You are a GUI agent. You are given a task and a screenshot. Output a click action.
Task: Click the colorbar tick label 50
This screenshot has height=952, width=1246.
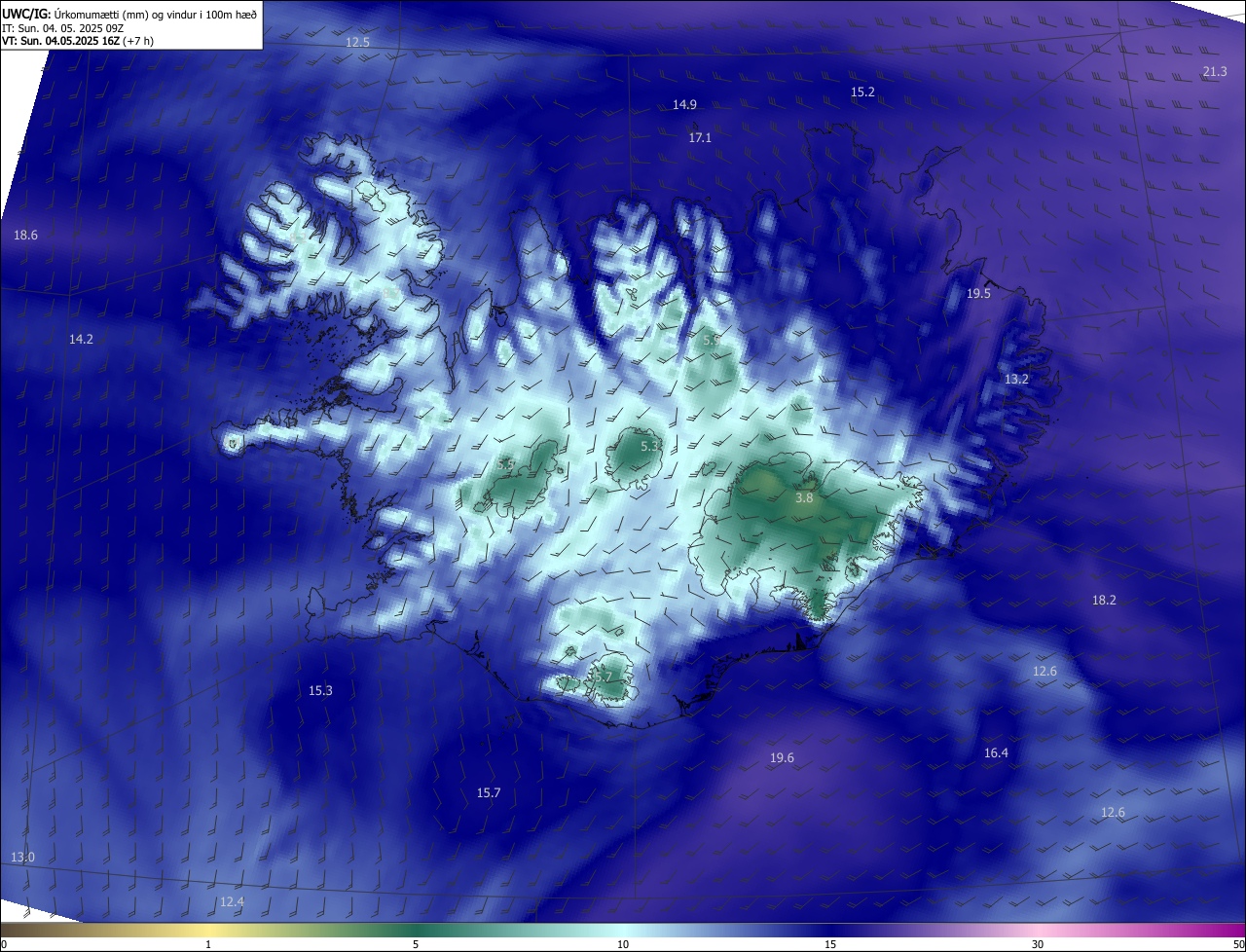pyautogui.click(x=1238, y=944)
